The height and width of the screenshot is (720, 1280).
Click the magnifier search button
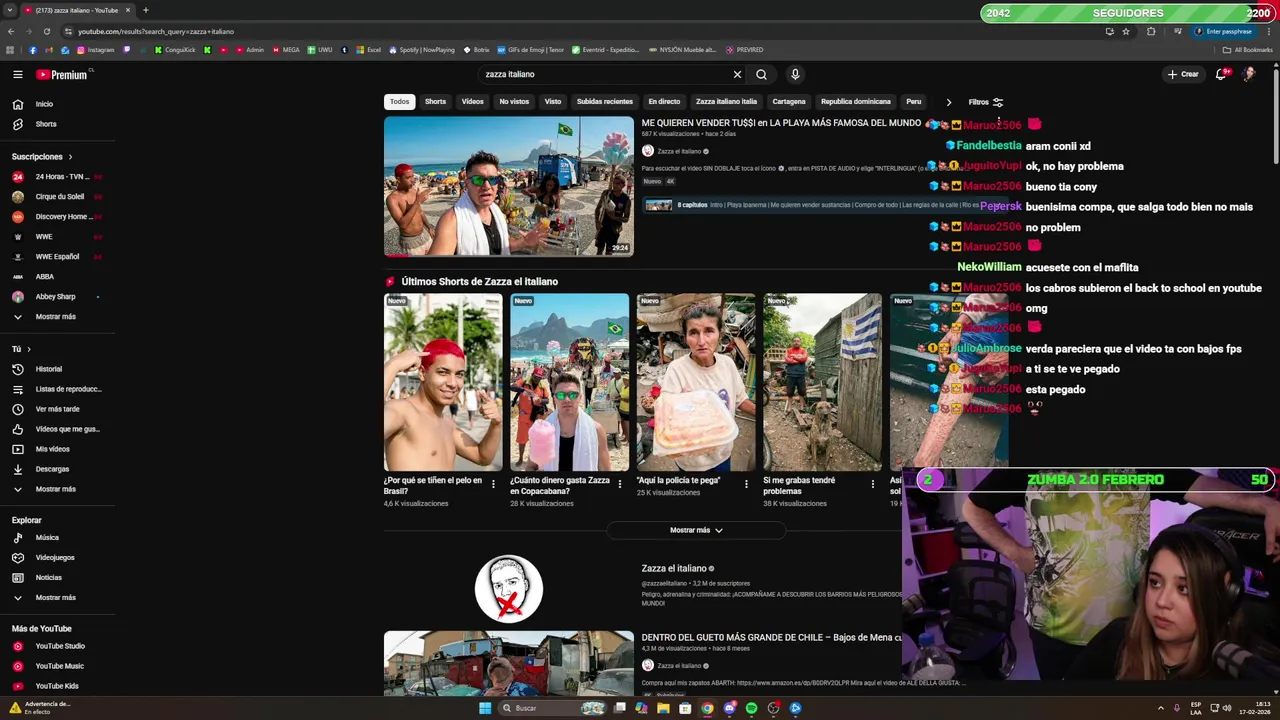(x=761, y=74)
